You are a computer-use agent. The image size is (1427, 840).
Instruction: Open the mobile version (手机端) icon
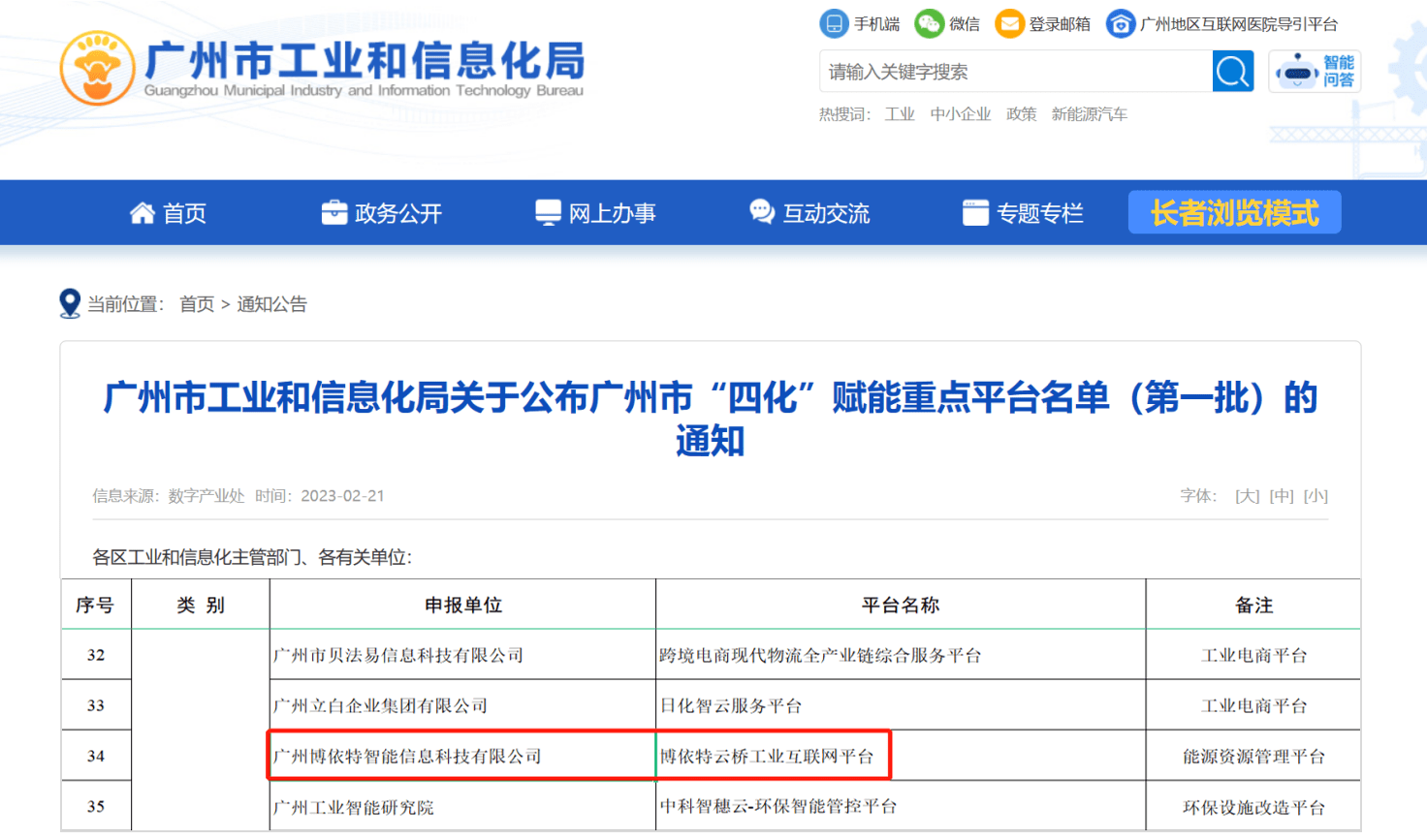(x=834, y=24)
